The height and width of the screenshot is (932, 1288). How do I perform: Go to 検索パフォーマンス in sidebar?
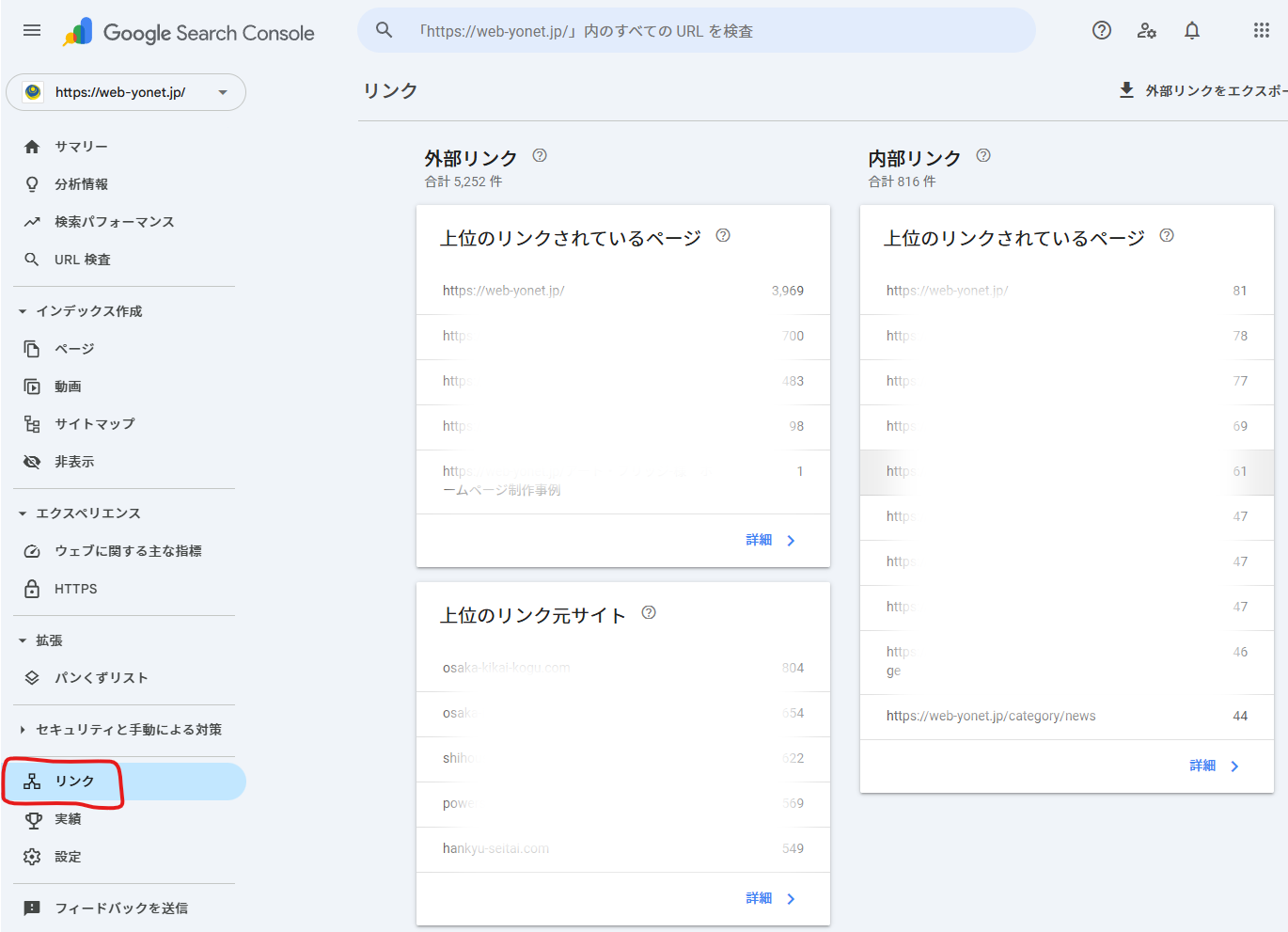point(114,222)
